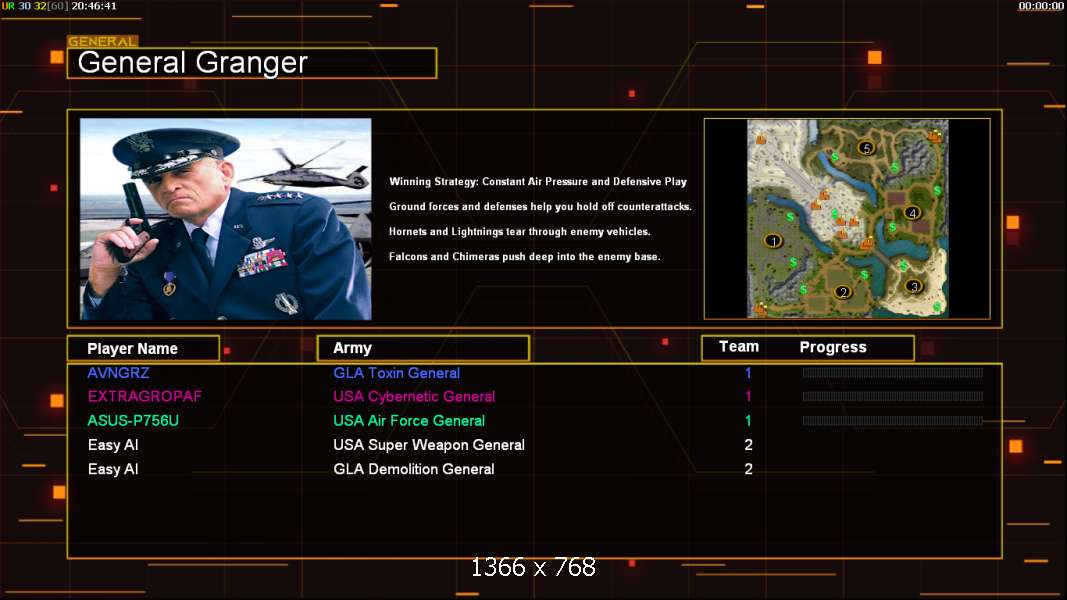Click start position marker 1 on the map
The height and width of the screenshot is (600, 1067).
point(773,241)
